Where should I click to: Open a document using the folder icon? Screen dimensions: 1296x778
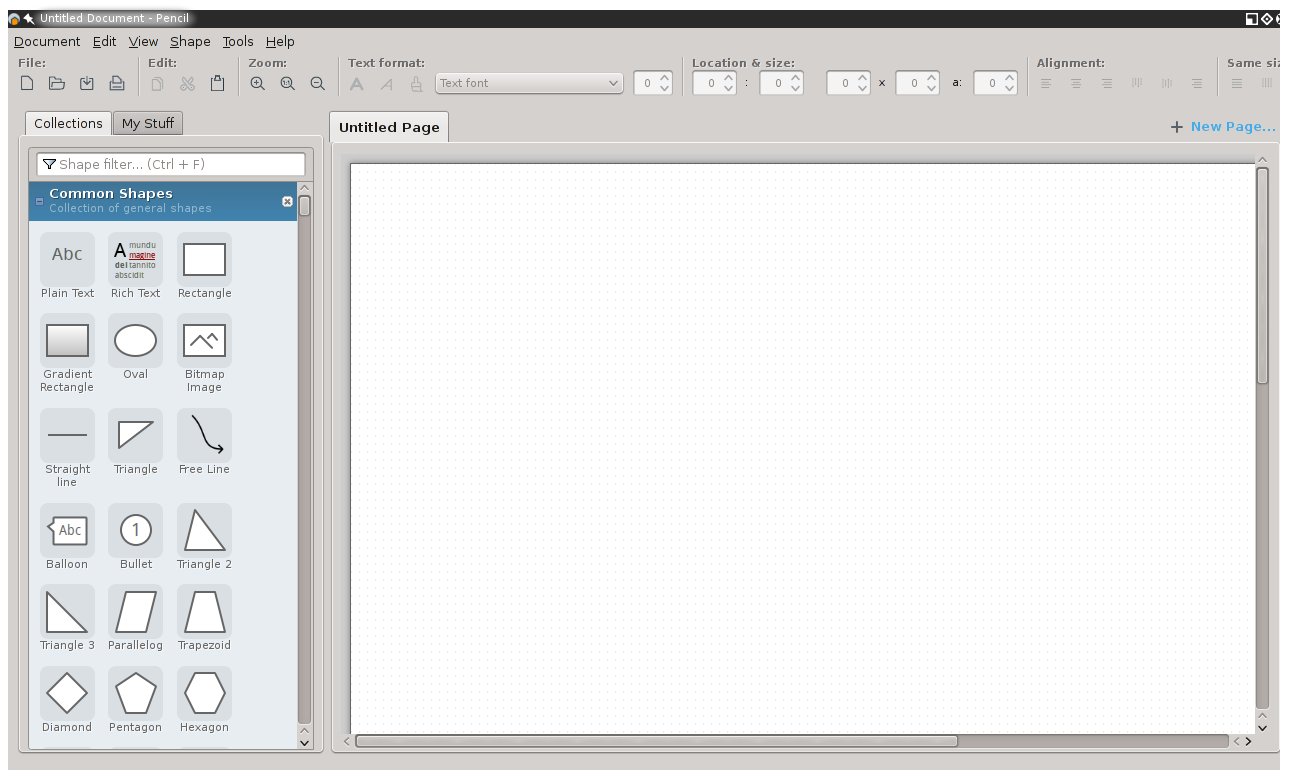(57, 84)
